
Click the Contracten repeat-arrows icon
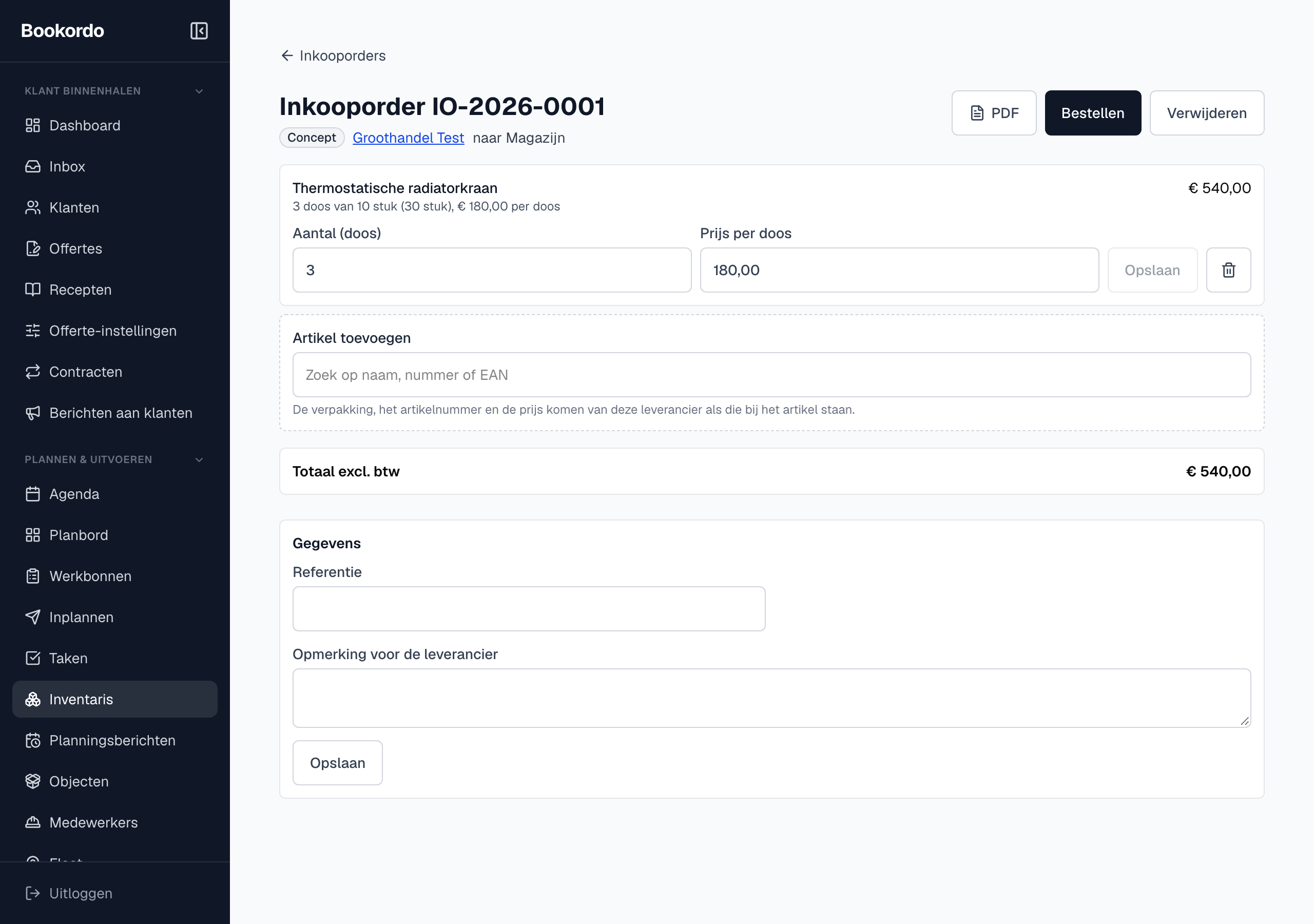click(x=33, y=372)
